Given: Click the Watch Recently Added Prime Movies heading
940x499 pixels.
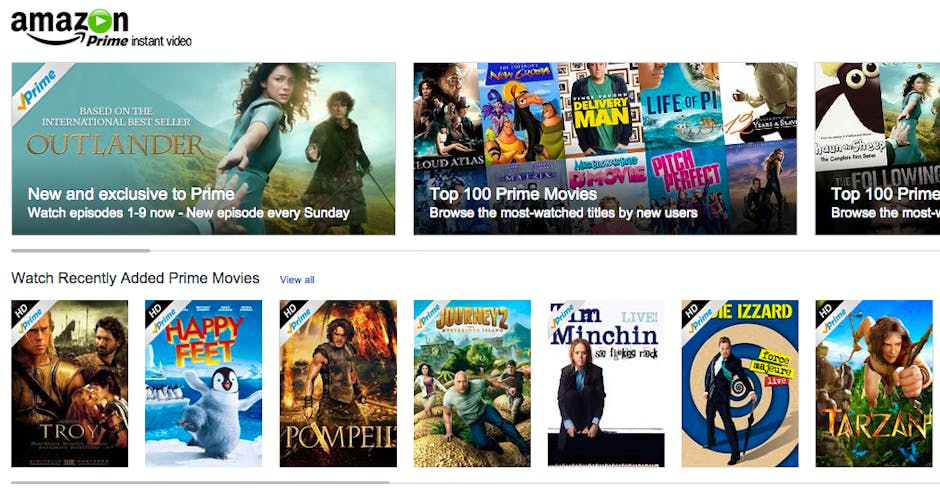Looking at the screenshot, I should (x=135, y=278).
